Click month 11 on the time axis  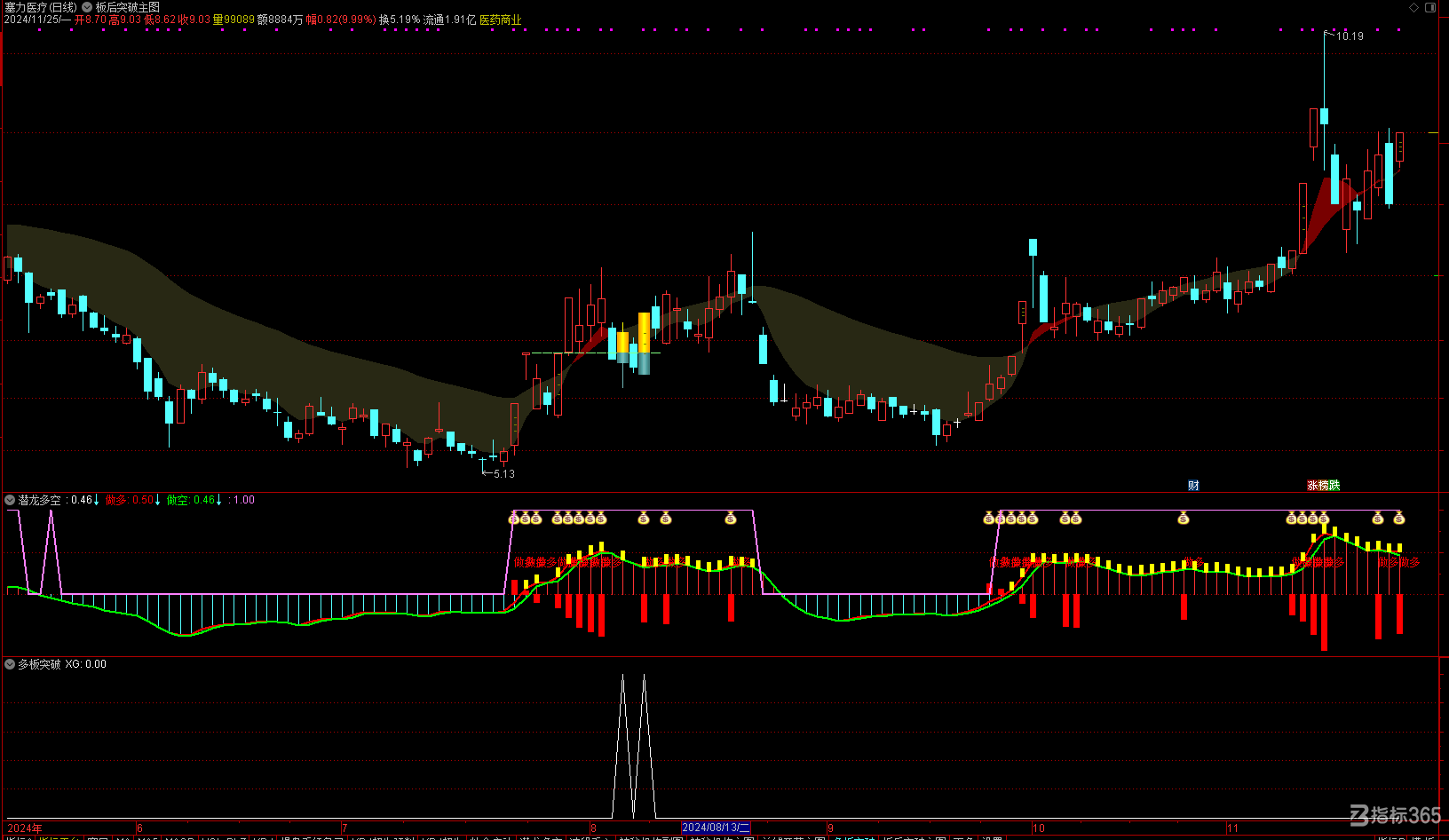[x=1232, y=828]
